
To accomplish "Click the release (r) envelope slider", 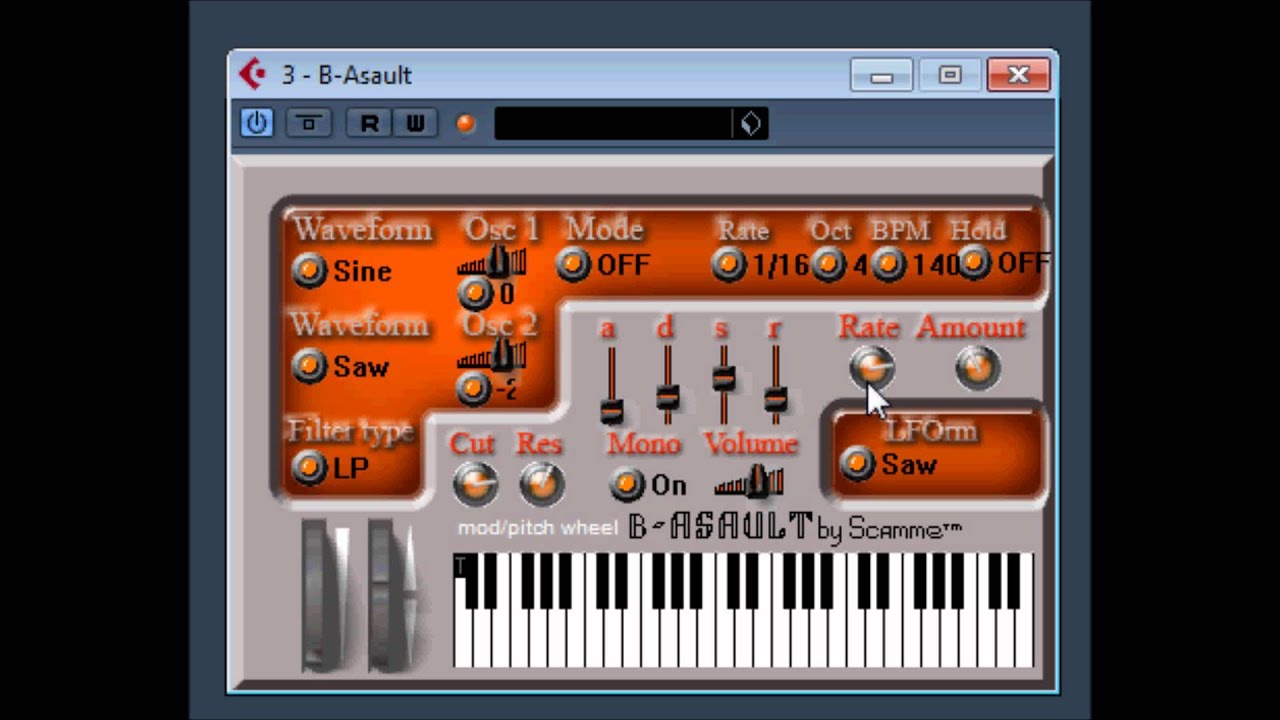I will click(x=775, y=385).
